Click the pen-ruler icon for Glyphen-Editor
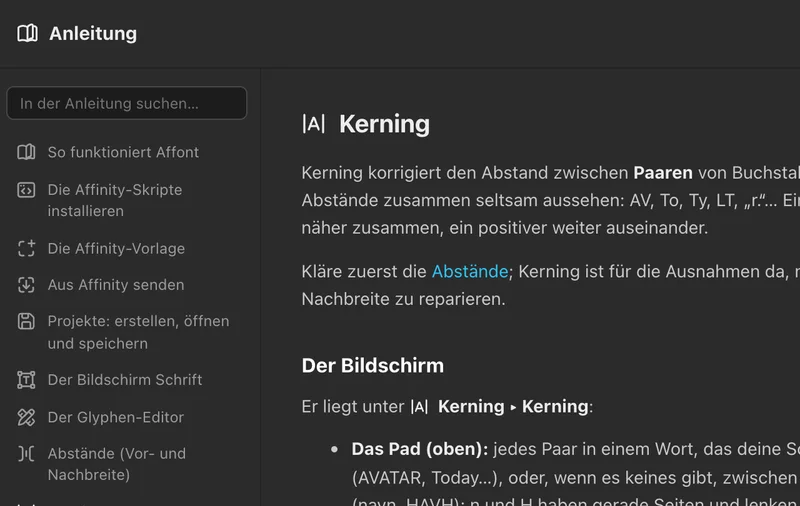 tap(27, 417)
